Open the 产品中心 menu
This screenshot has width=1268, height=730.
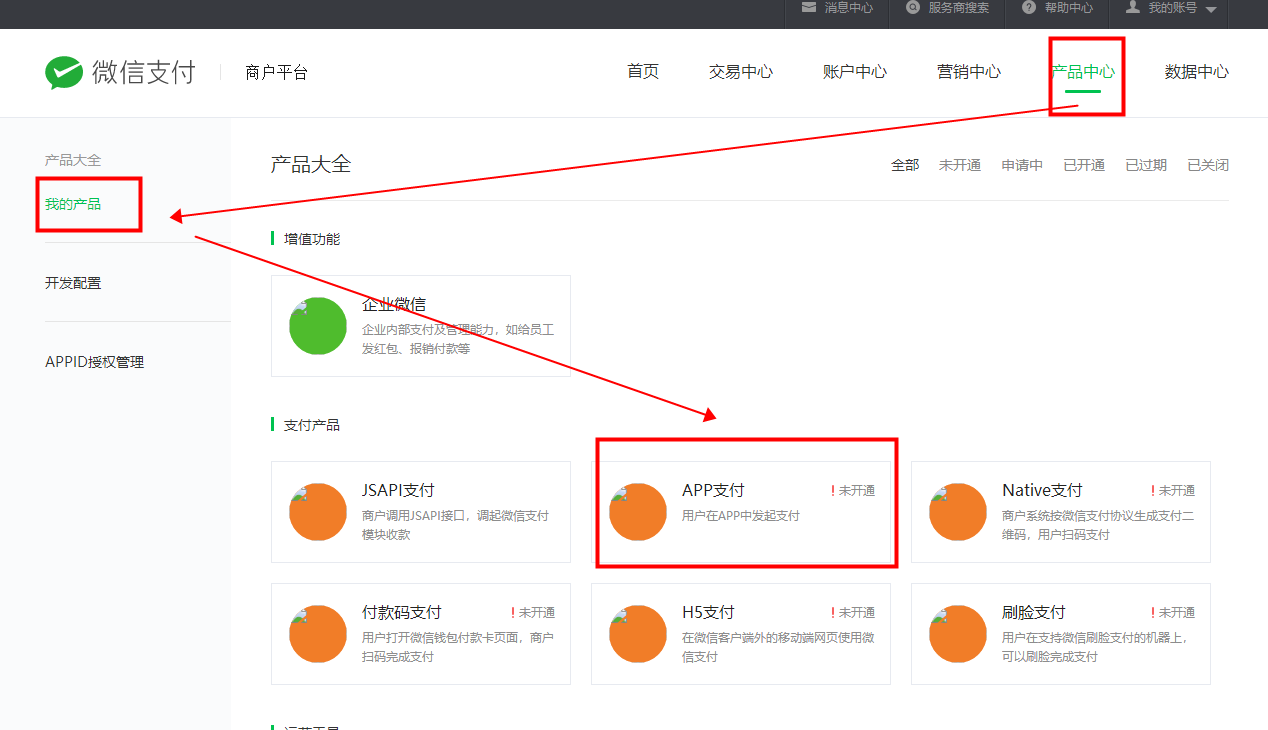(1083, 71)
